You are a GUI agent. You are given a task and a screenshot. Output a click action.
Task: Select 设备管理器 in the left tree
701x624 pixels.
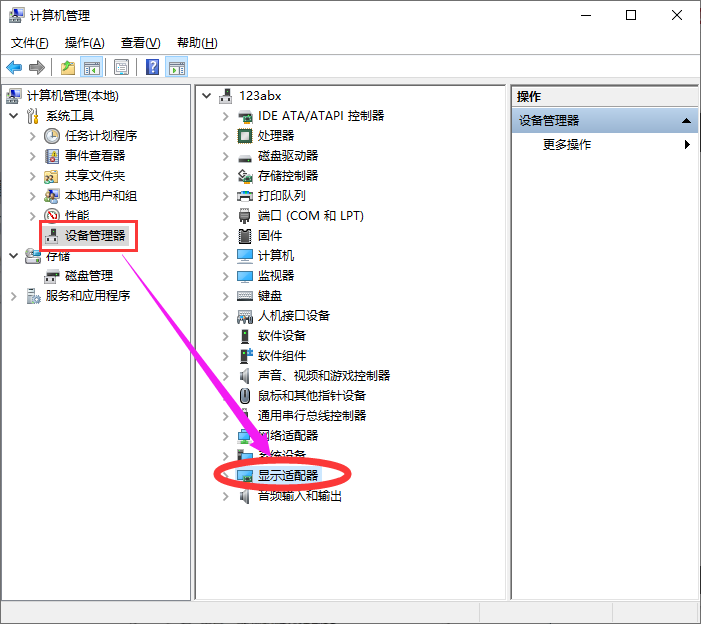[x=95, y=236]
